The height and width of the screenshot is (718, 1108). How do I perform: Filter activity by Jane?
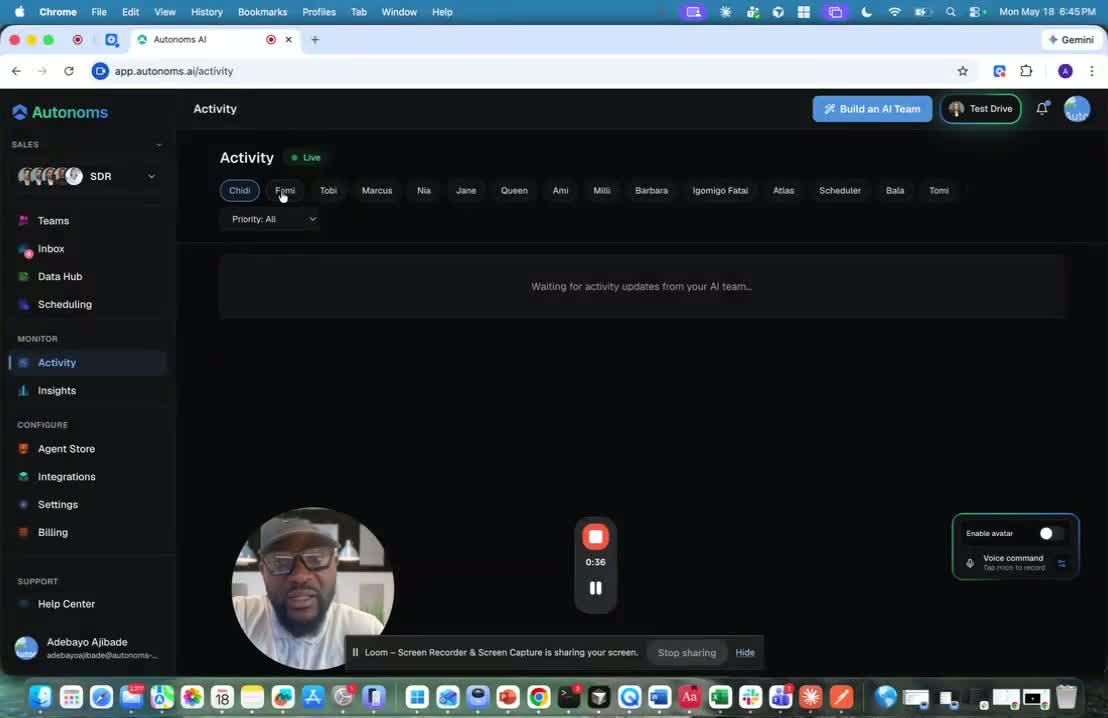tap(466, 190)
